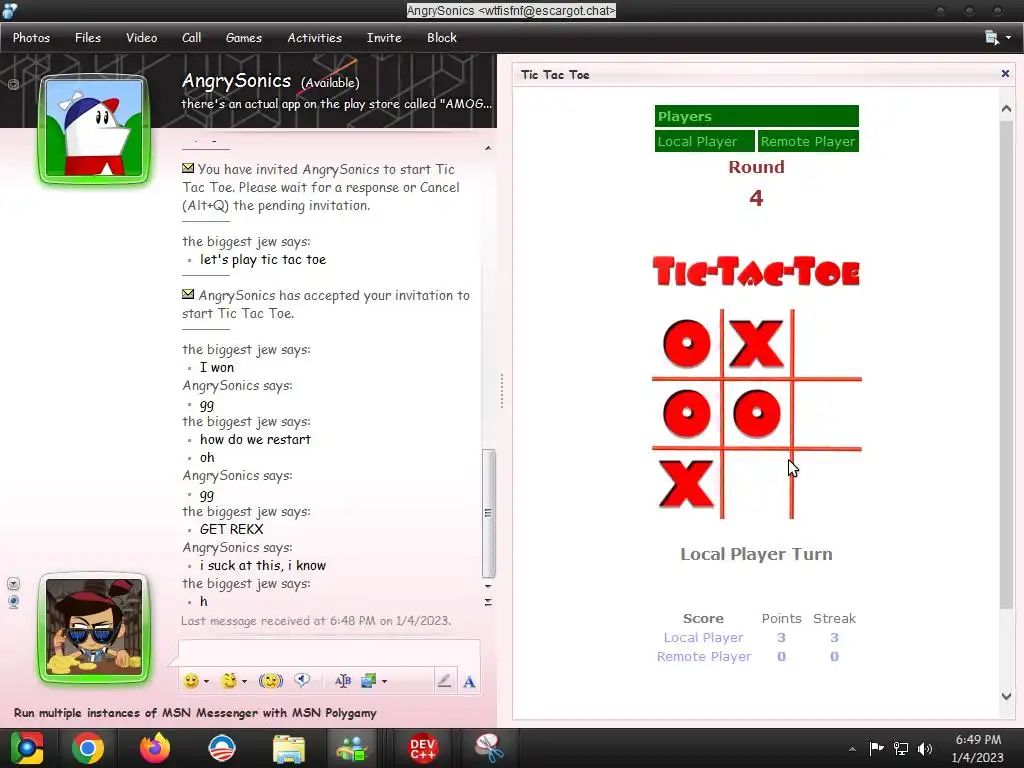Open the Photos menu
Image resolution: width=1024 pixels, height=768 pixels.
click(31, 38)
